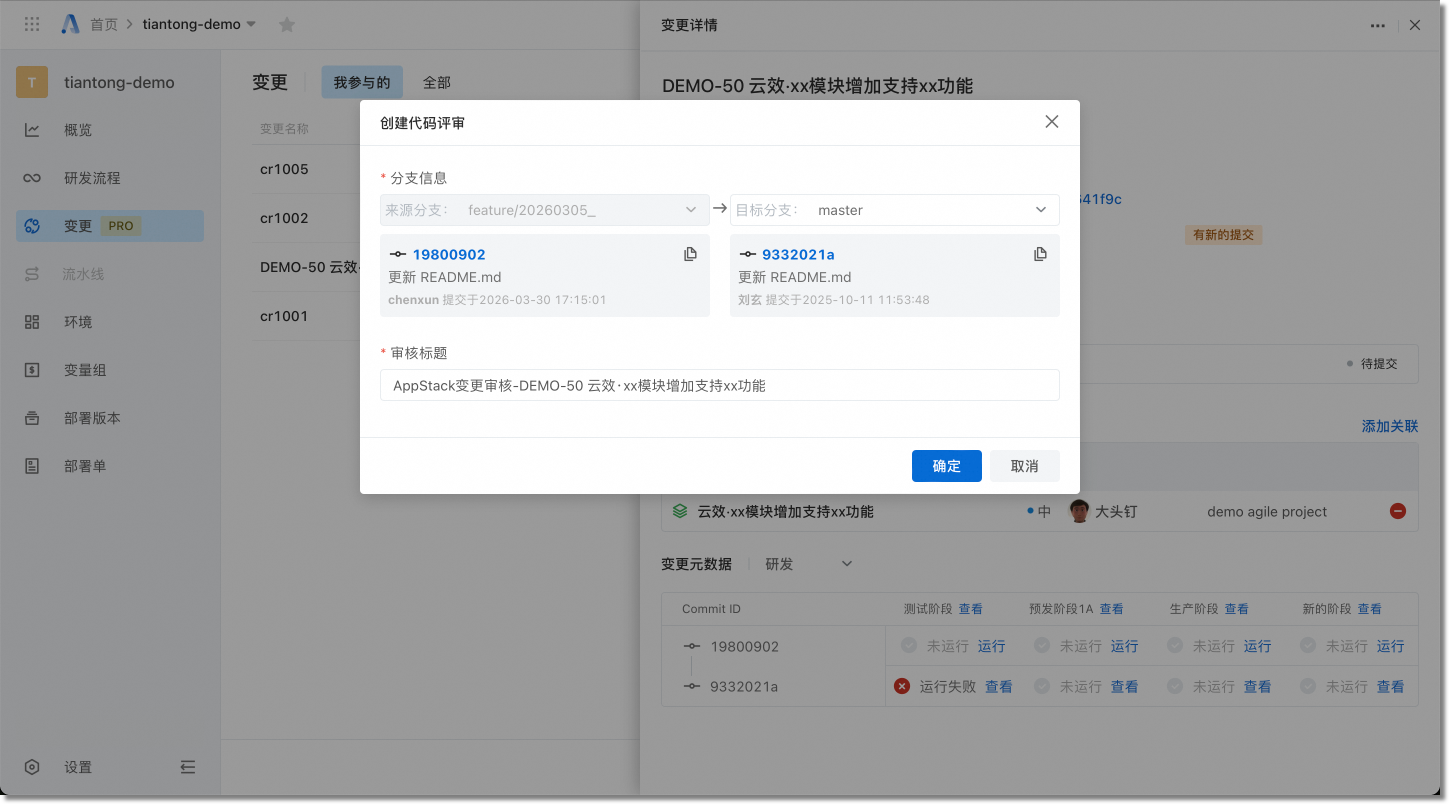Viewport: 1449px width, 804px height.
Task: Open the 目标分支 master dropdown
Action: click(895, 210)
